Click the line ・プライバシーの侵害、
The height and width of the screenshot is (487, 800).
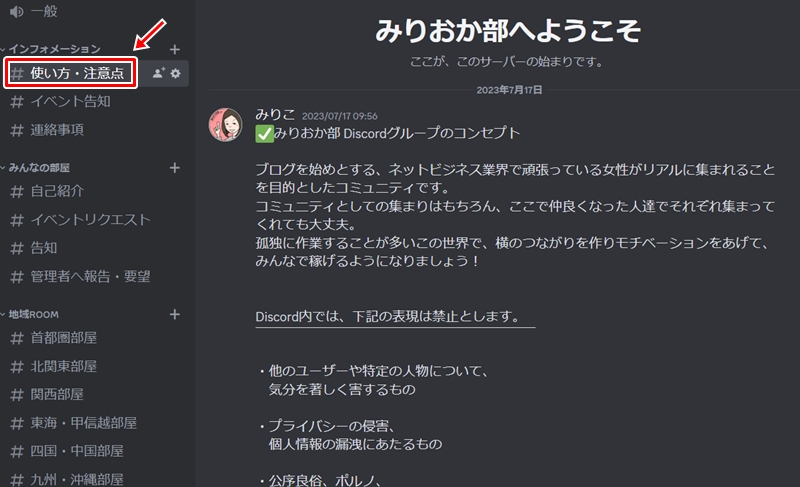[328, 426]
